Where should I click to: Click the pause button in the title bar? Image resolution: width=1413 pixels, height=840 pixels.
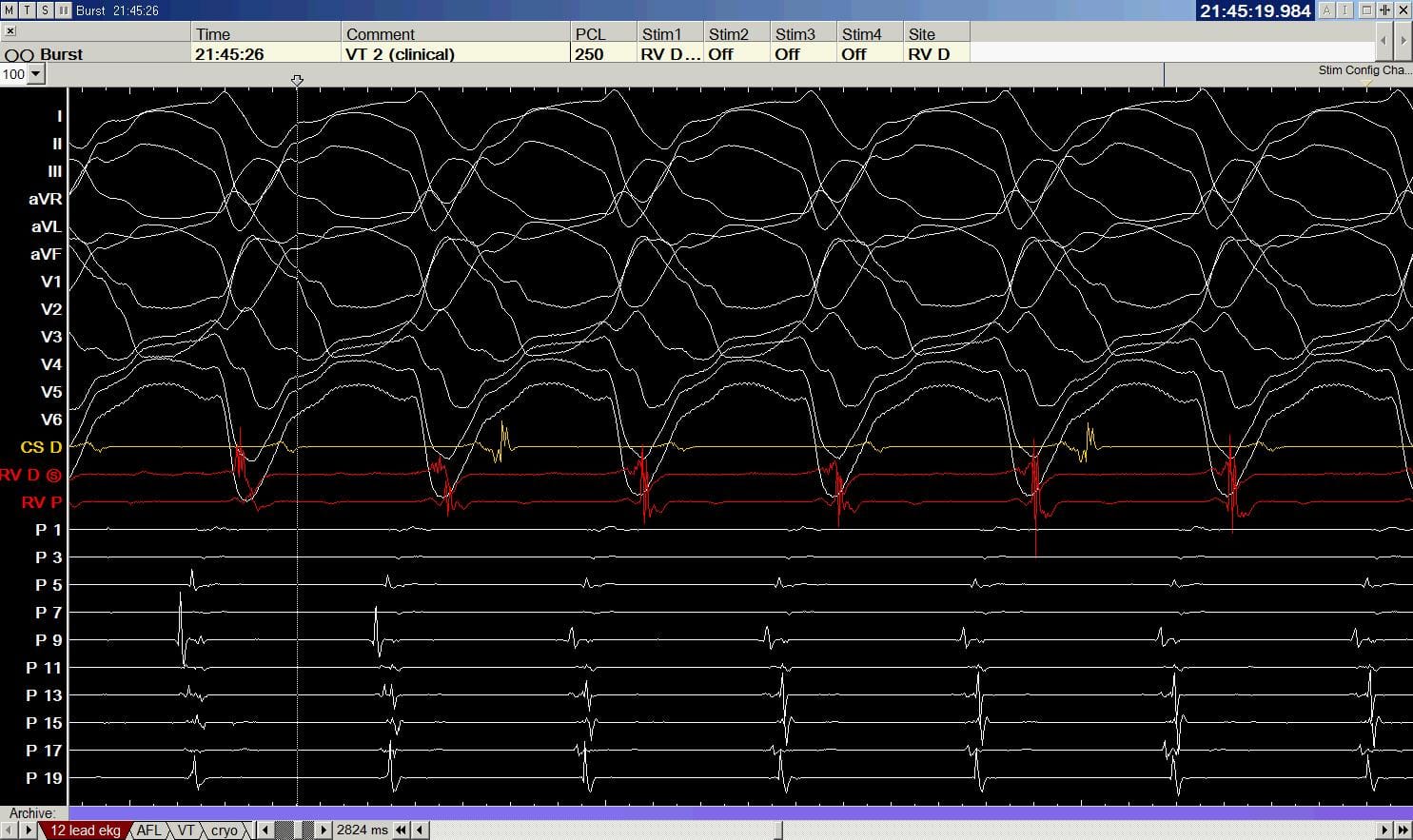pos(63,10)
